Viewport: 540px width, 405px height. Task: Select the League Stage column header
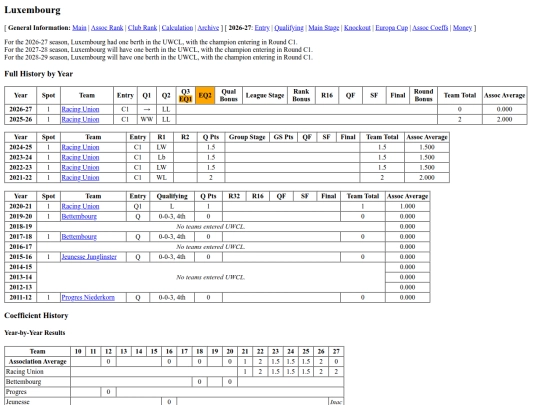click(265, 95)
